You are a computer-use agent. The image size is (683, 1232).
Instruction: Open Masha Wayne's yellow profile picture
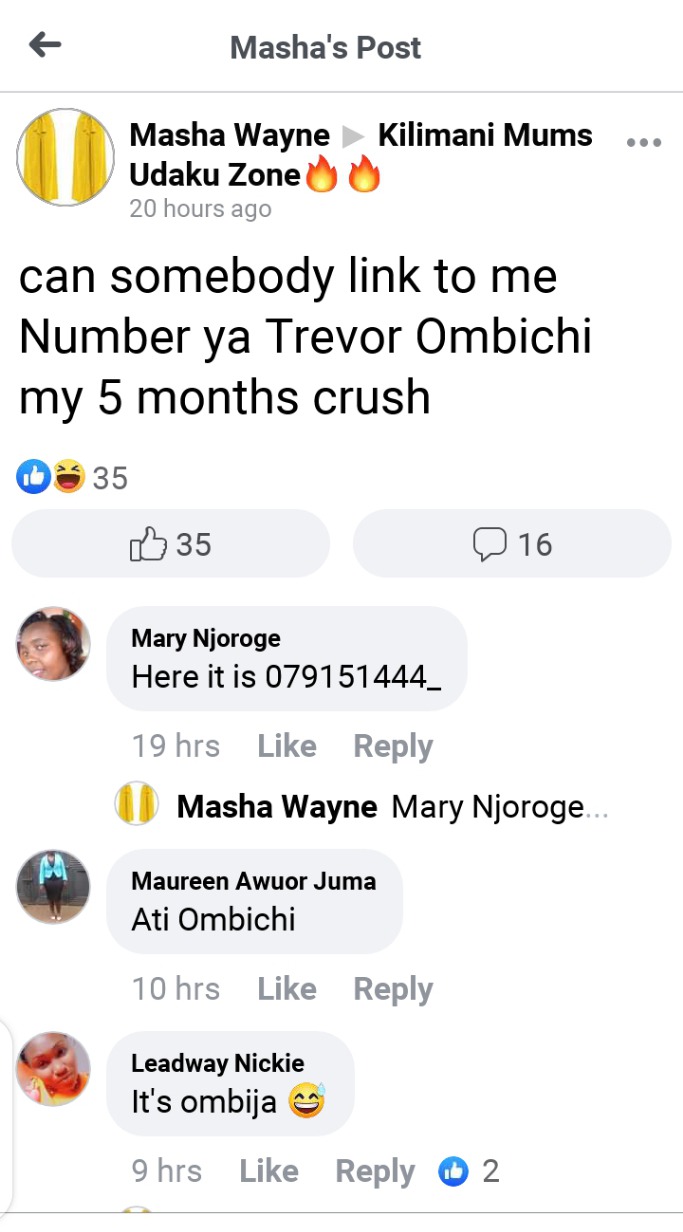pos(65,157)
